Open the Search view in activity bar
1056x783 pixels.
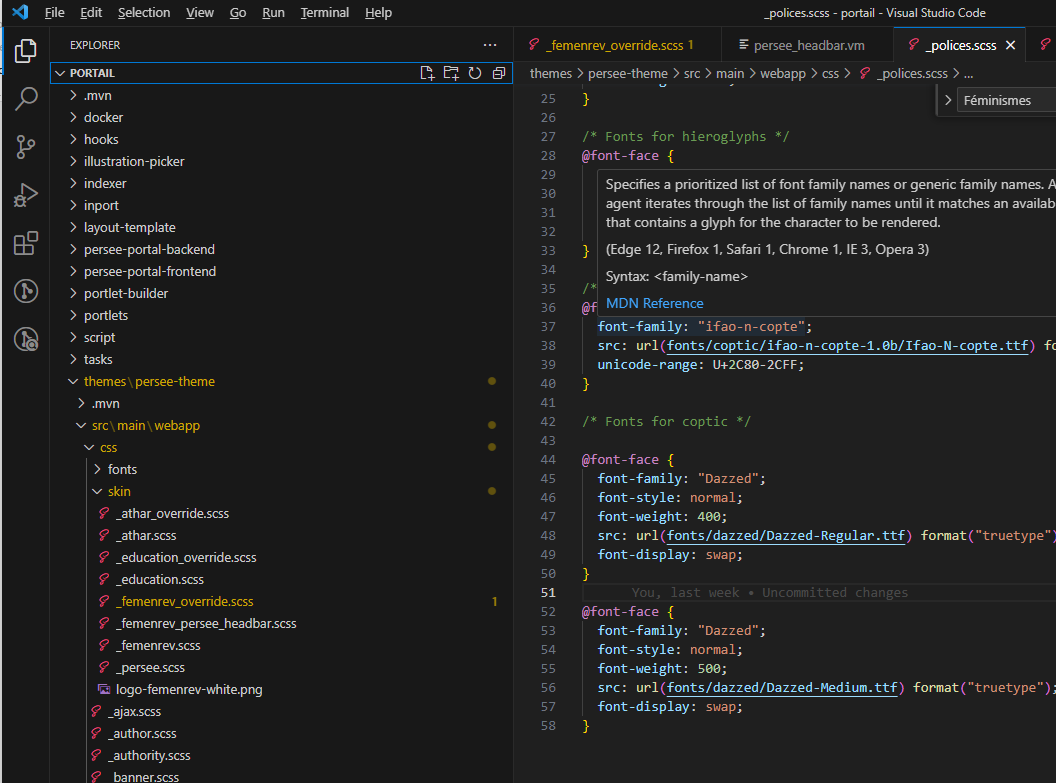(x=26, y=98)
